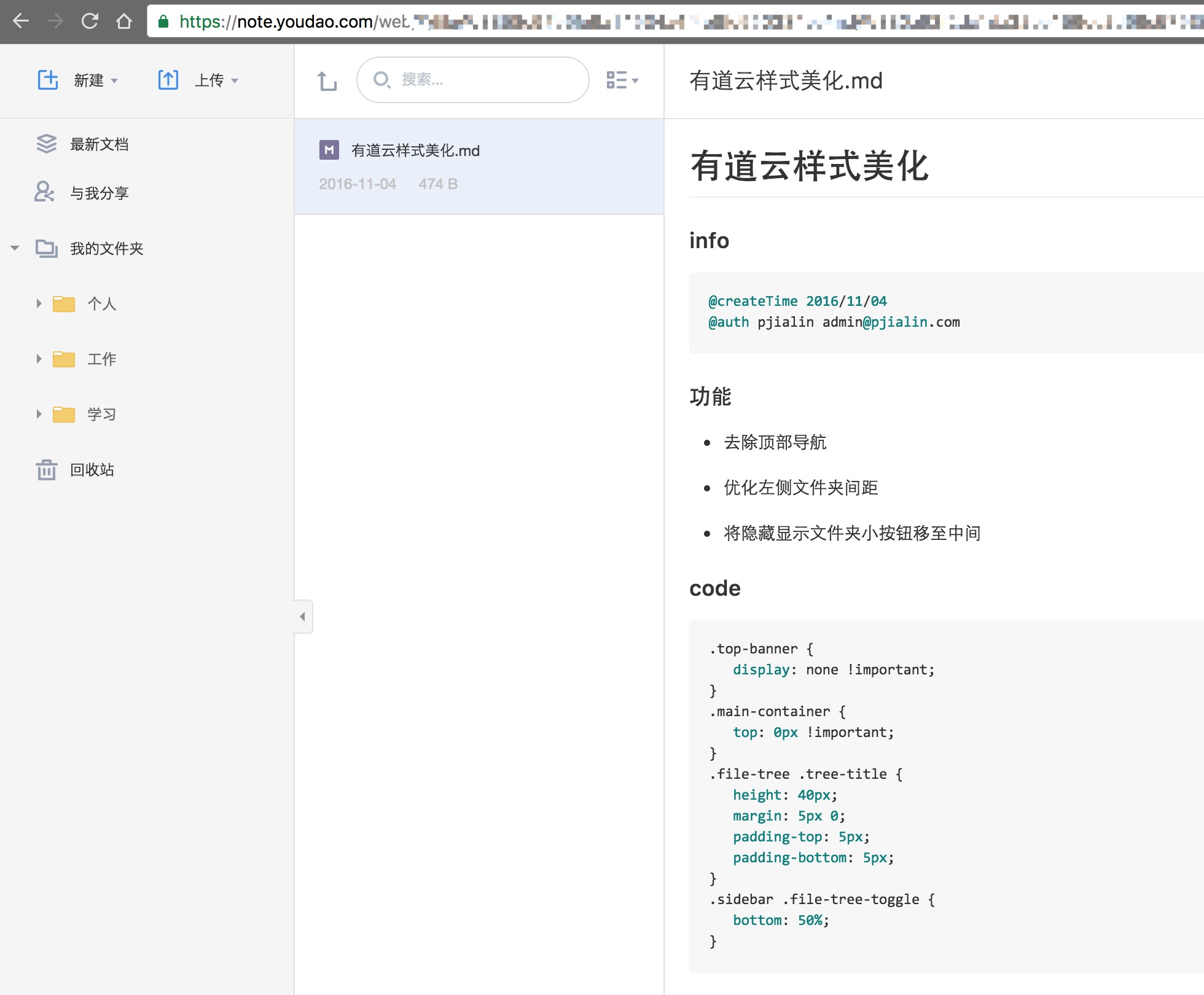Click the browser reload button

click(x=90, y=21)
